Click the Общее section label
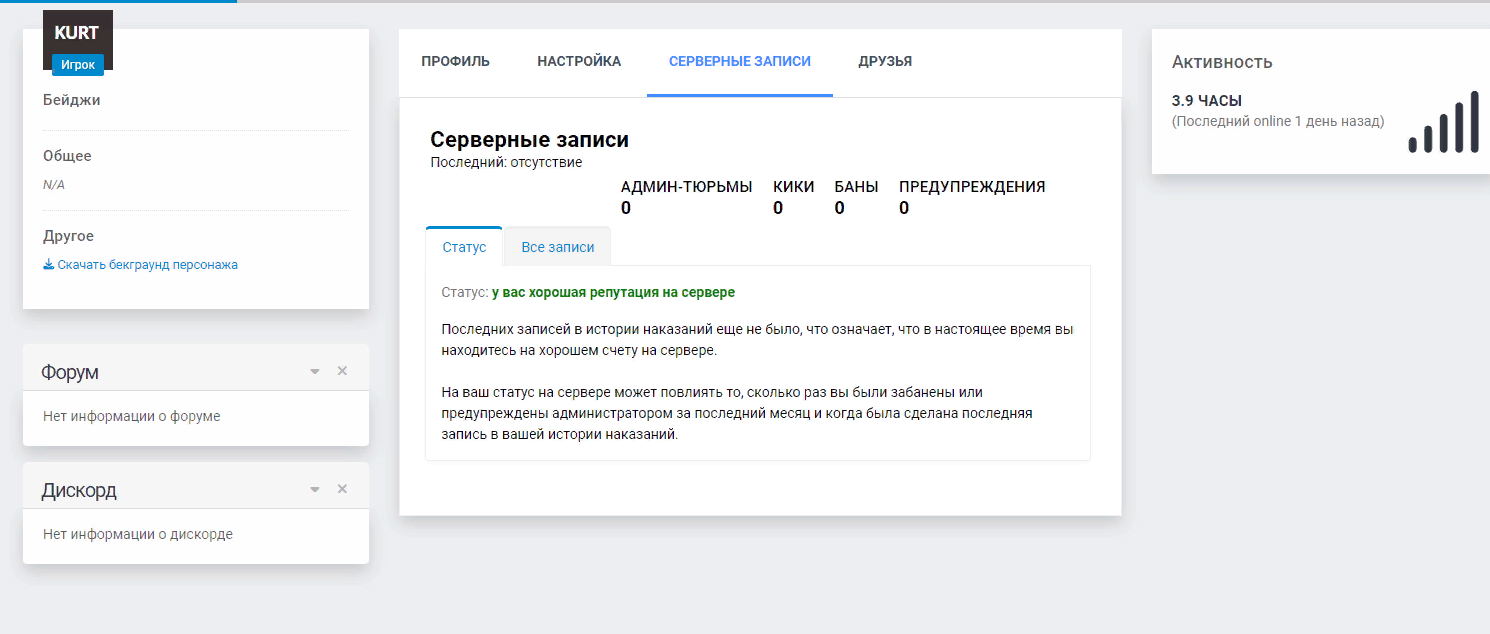 point(67,156)
